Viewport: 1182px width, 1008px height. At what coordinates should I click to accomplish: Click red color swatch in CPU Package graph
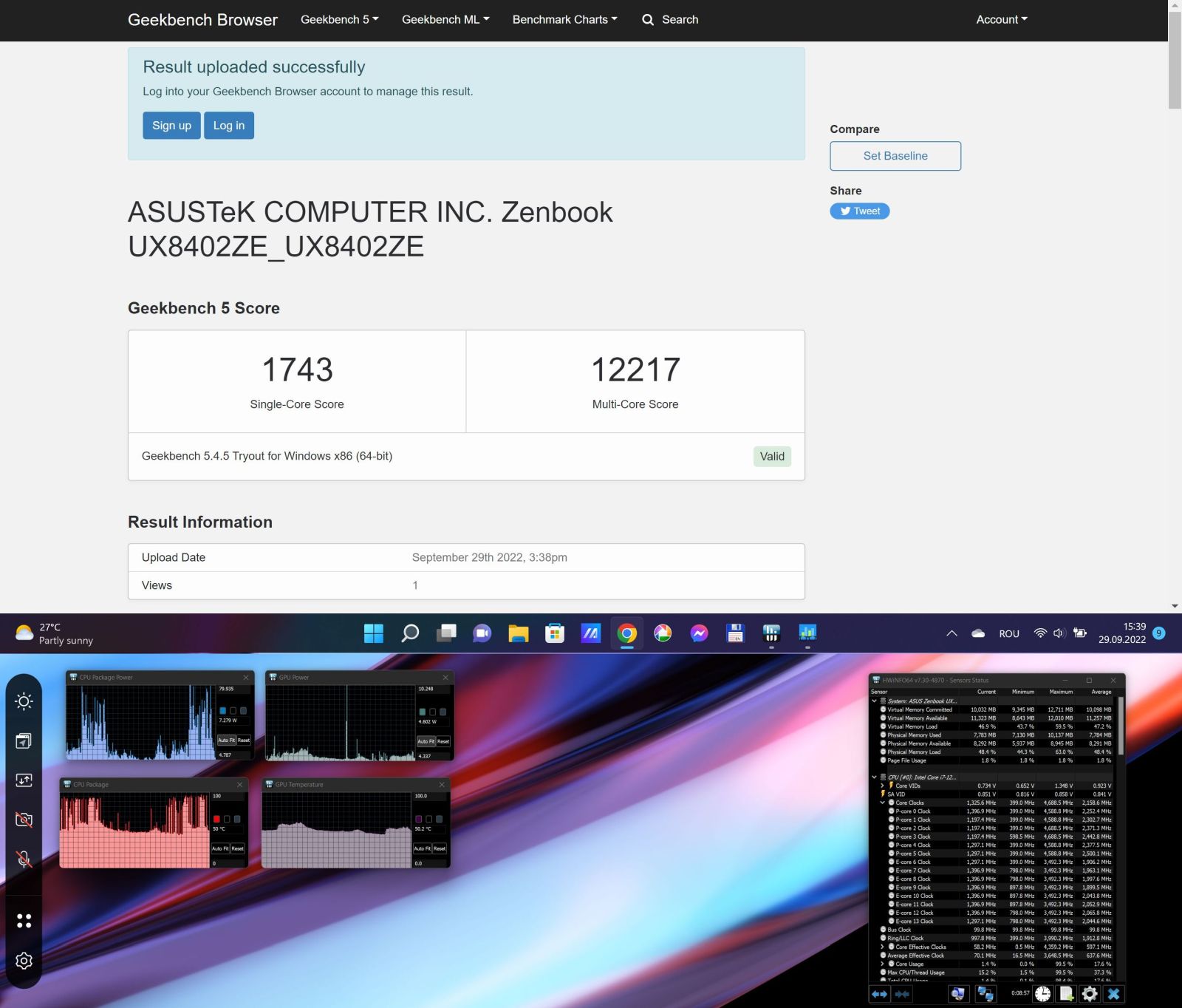coord(216,819)
